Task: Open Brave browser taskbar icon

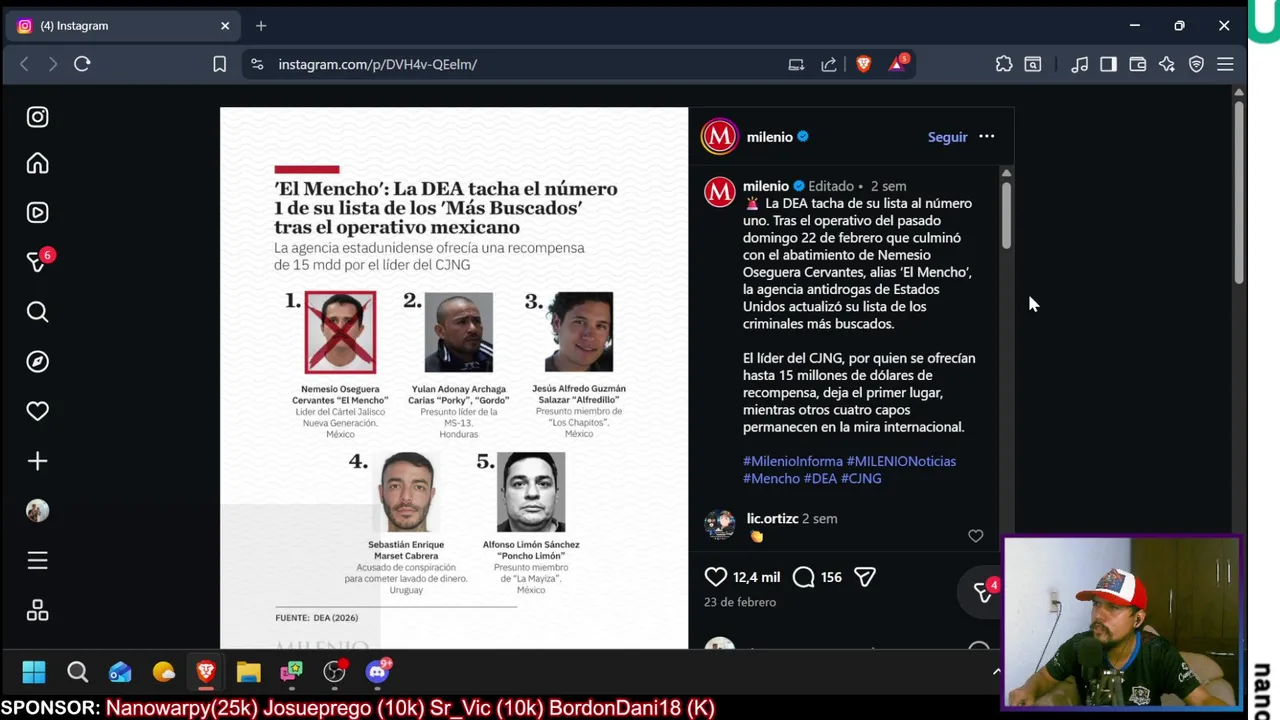Action: [x=206, y=672]
